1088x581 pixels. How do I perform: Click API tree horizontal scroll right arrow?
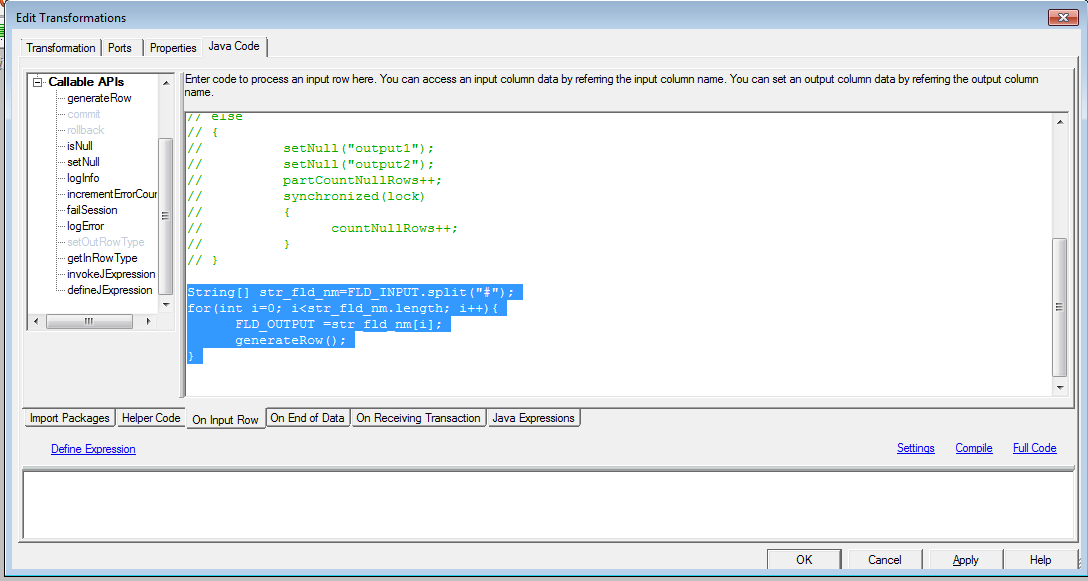[147, 321]
